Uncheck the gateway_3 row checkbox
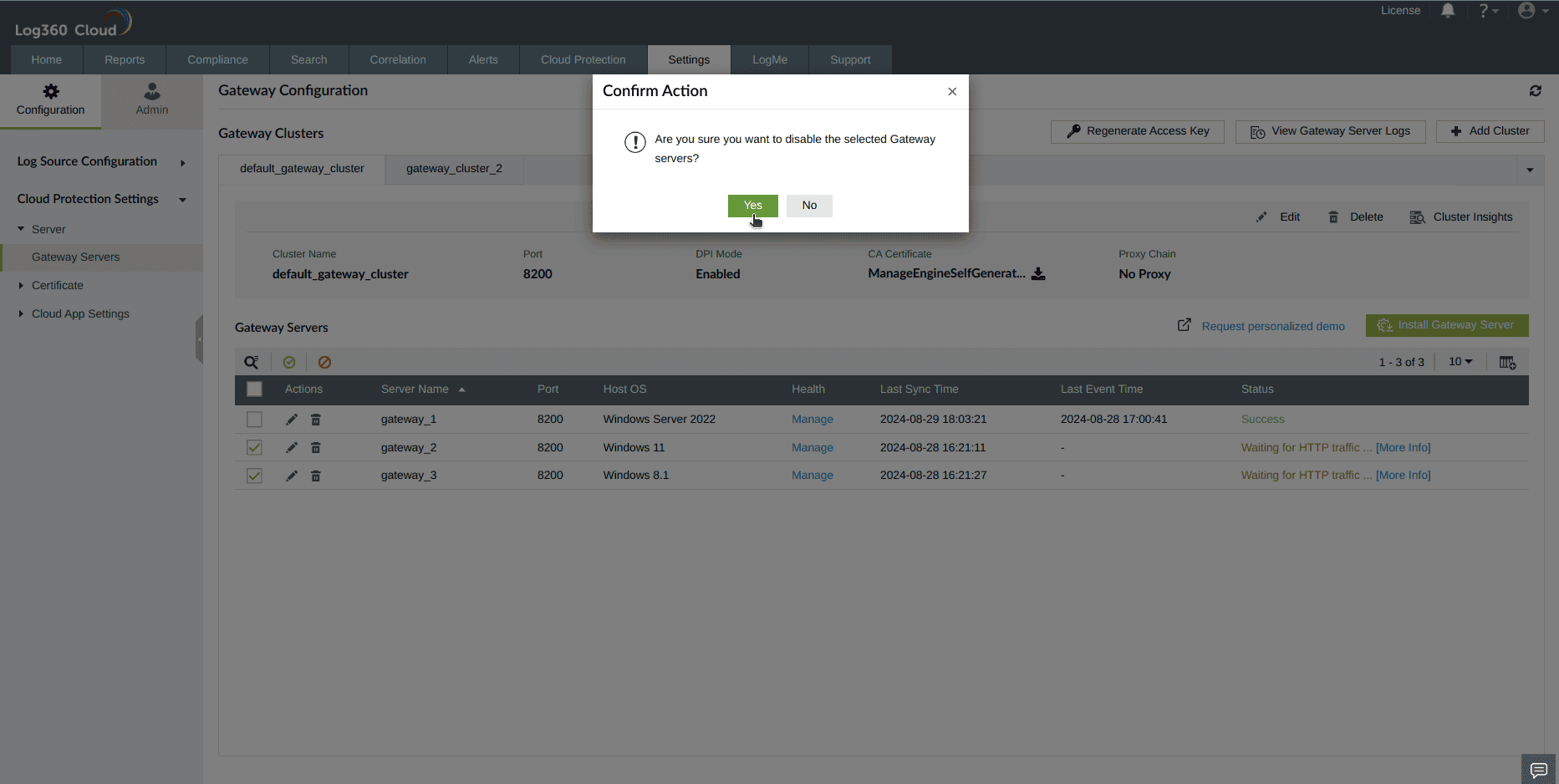Viewport: 1559px width, 784px height. click(254, 476)
